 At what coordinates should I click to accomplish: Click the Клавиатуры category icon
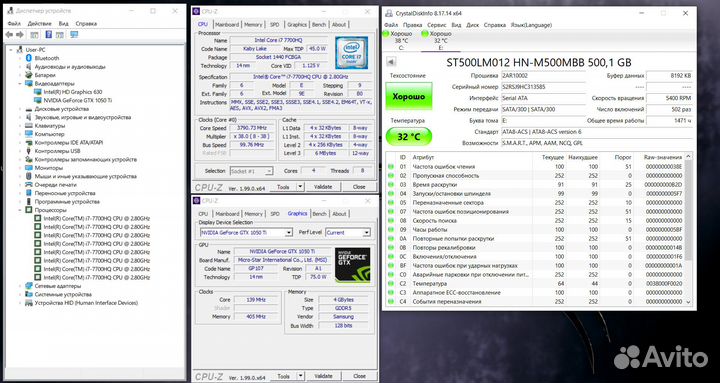(29, 125)
